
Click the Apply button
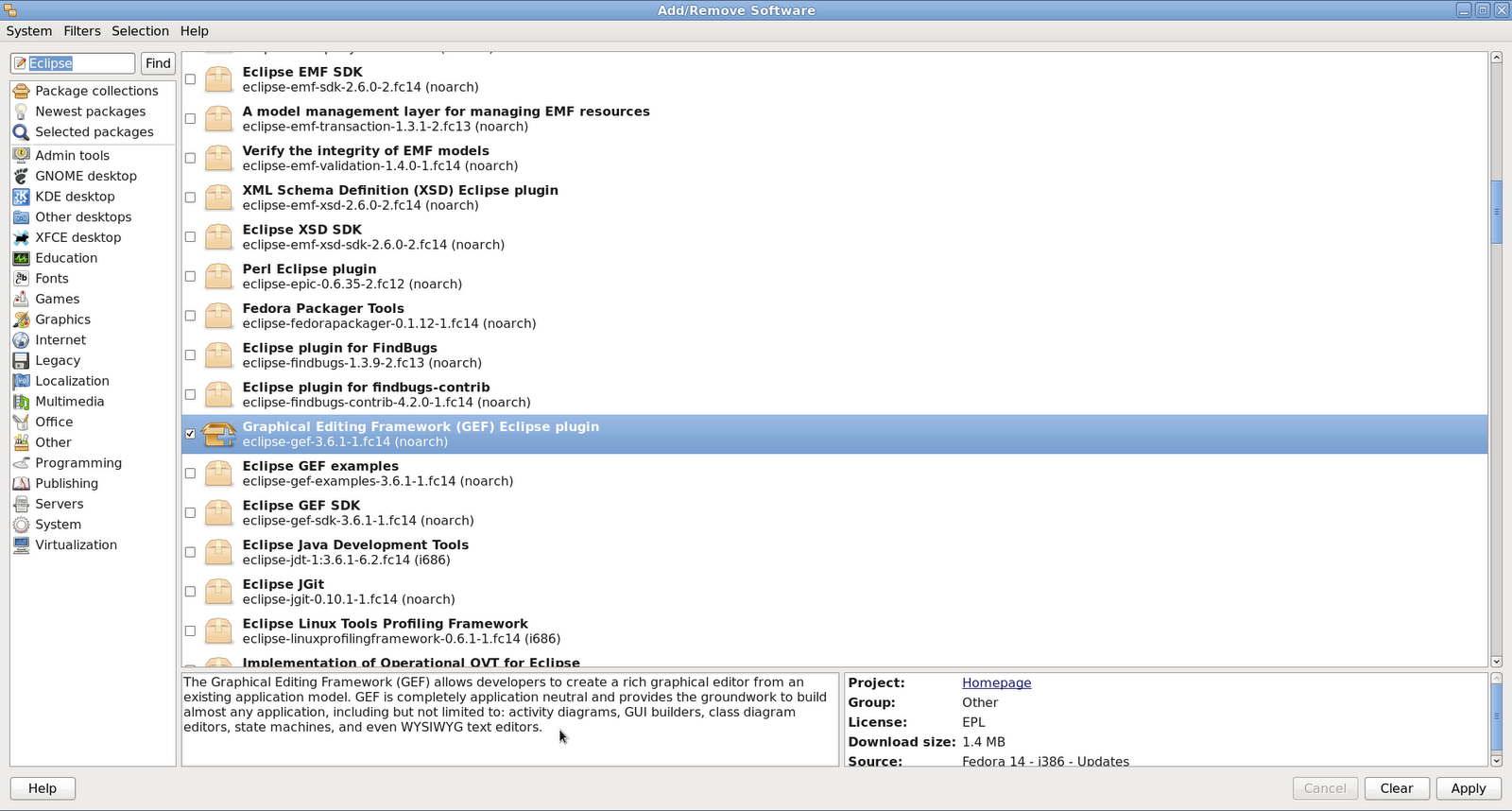pos(1469,788)
